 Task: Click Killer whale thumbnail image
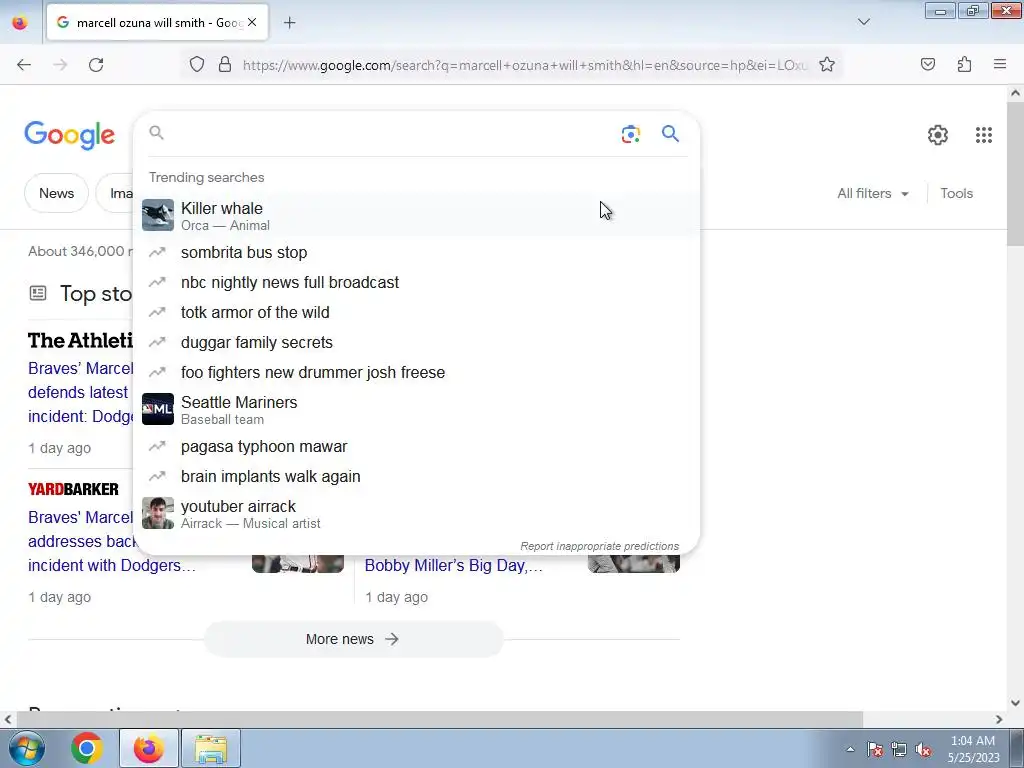[x=158, y=215]
